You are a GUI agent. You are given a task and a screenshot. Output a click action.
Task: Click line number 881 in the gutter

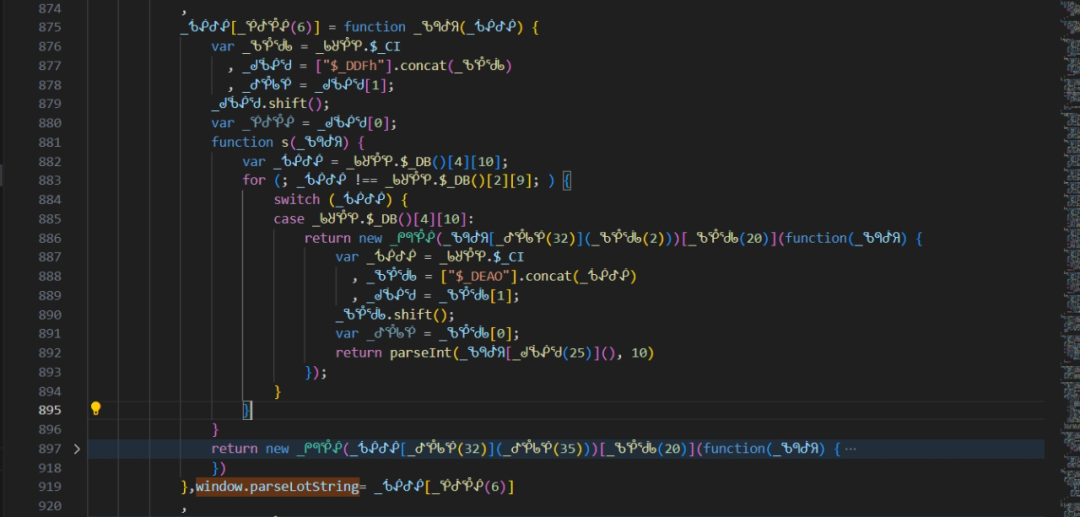[48, 142]
